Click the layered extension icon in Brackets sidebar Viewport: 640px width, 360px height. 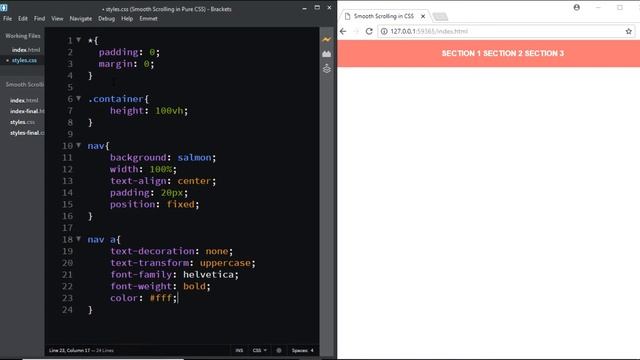pyautogui.click(x=327, y=69)
